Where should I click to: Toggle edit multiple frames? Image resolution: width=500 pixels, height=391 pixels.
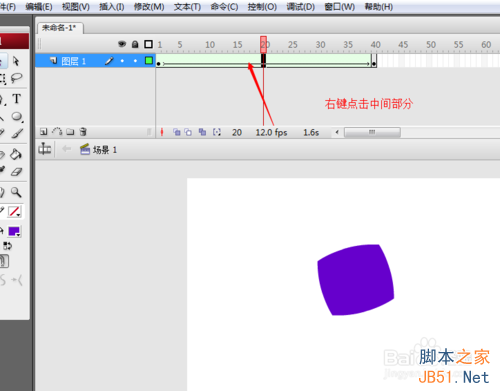[202, 132]
